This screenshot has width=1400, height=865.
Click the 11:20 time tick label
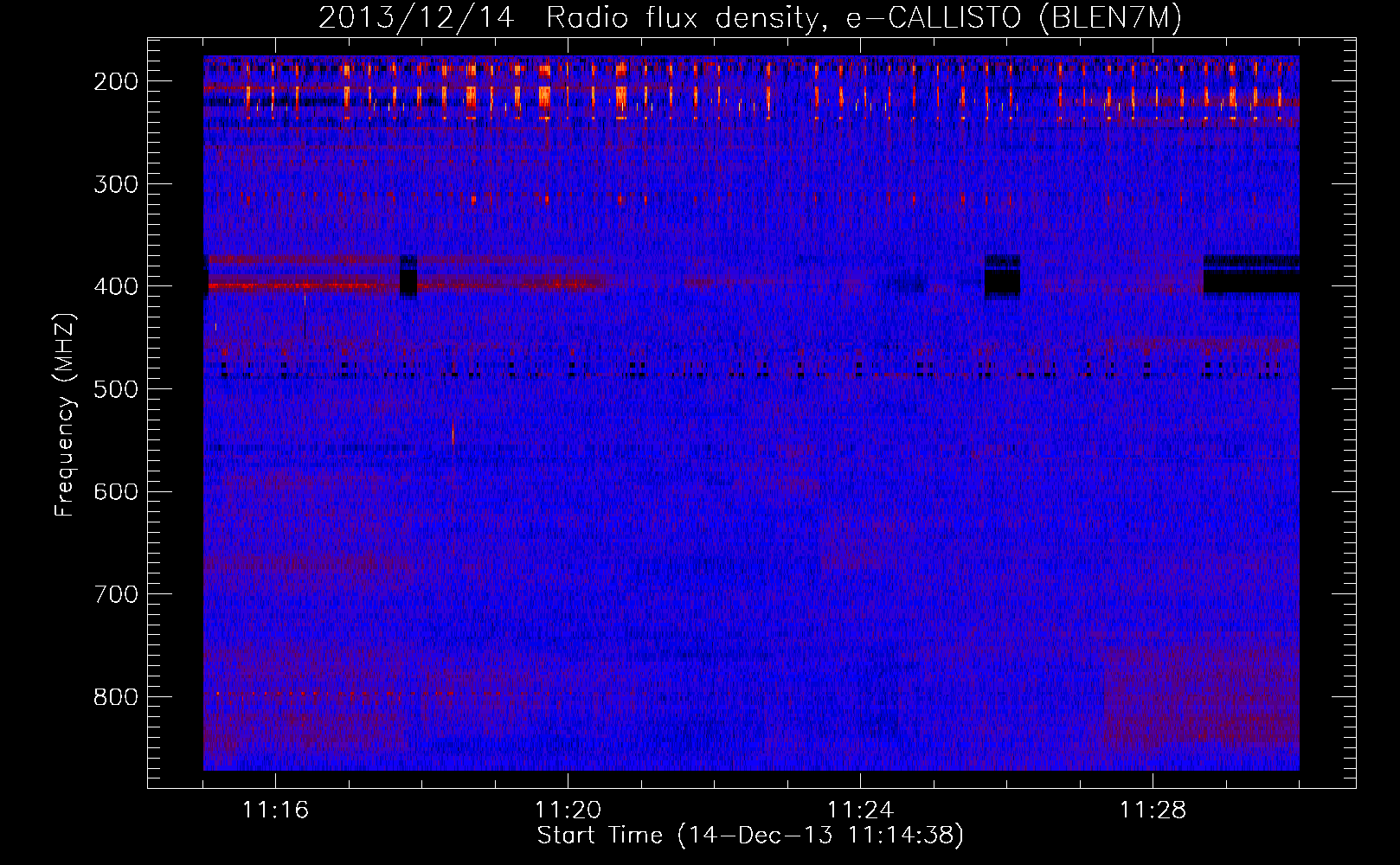568,811
